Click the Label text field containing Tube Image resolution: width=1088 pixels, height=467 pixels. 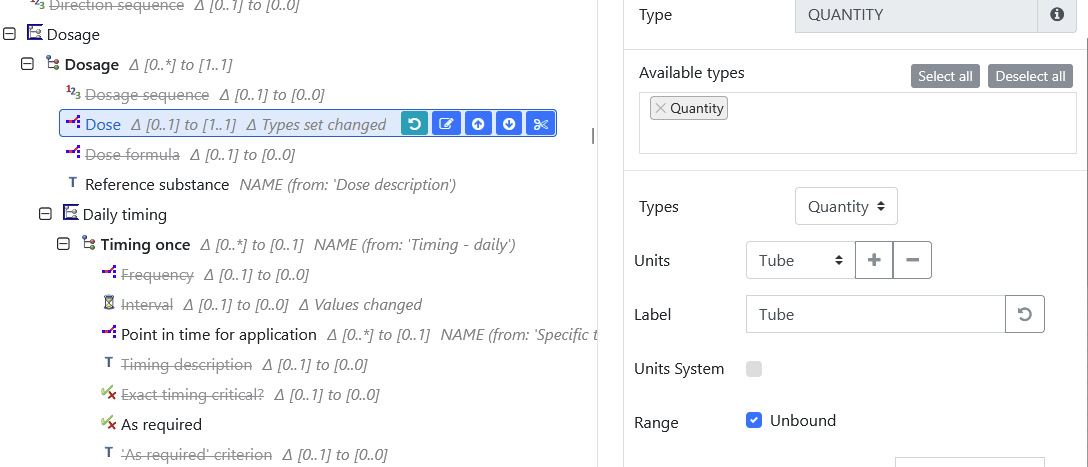(875, 314)
